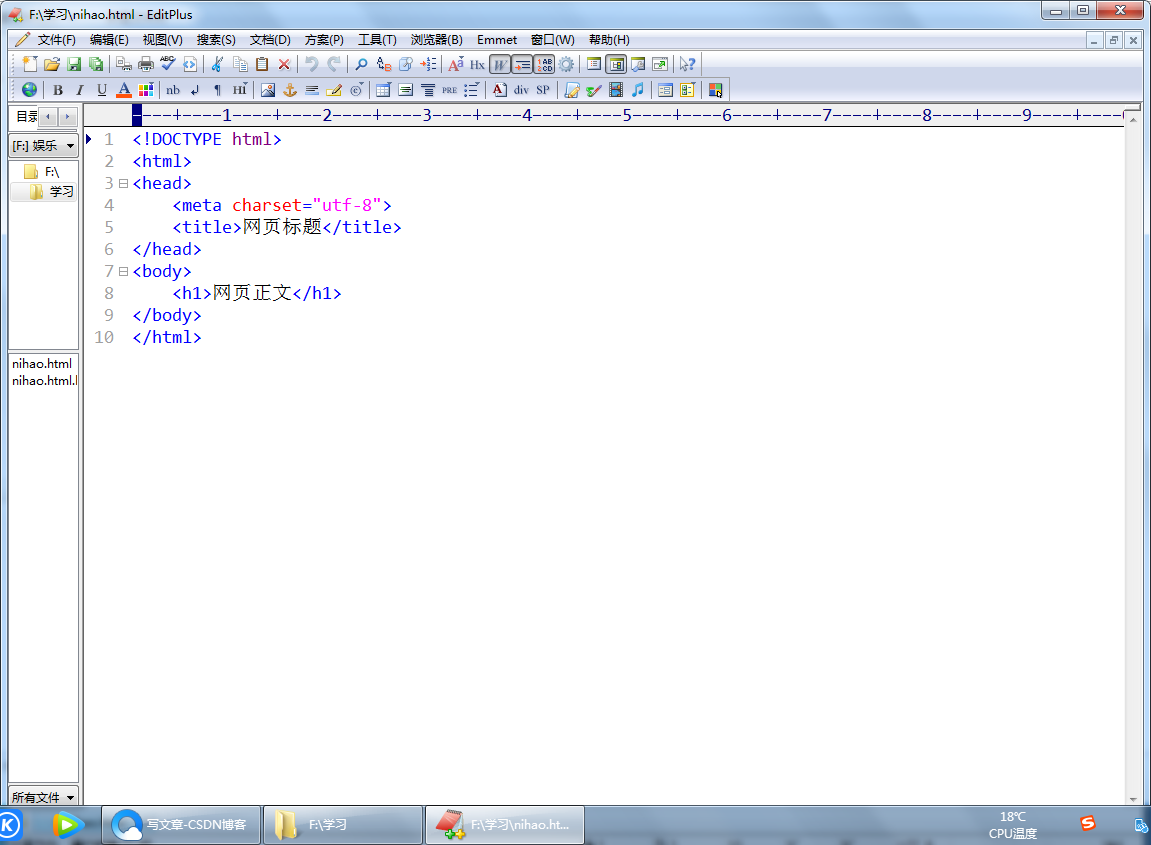This screenshot has width=1151, height=845.
Task: Insert image tag icon
Action: click(x=268, y=90)
